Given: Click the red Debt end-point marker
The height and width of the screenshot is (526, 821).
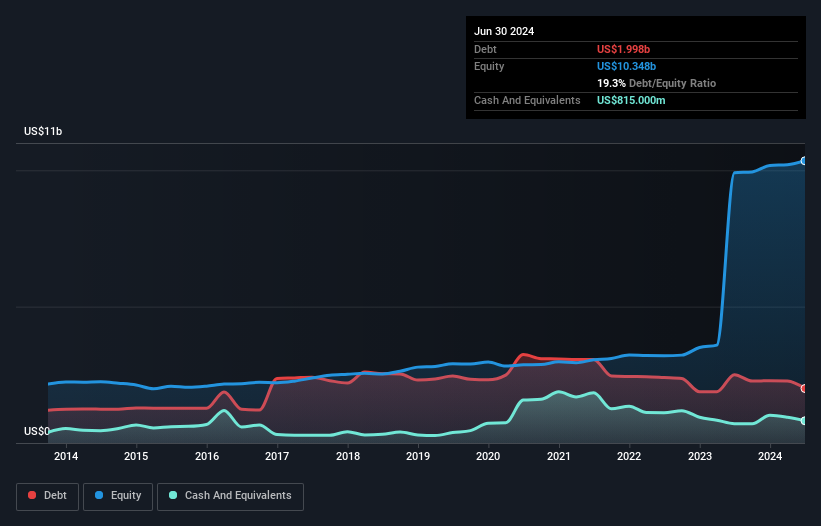Looking at the screenshot, I should pos(804,388).
